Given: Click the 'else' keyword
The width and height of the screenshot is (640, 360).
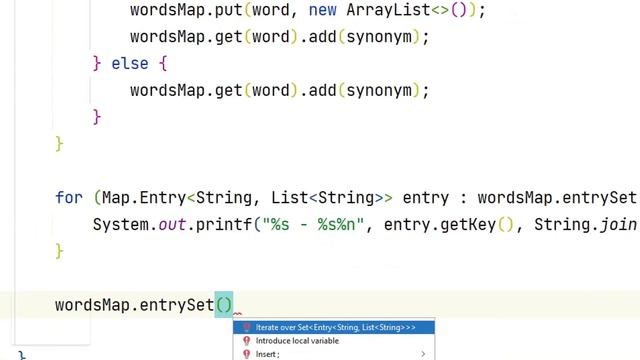Looking at the screenshot, I should [130, 64].
